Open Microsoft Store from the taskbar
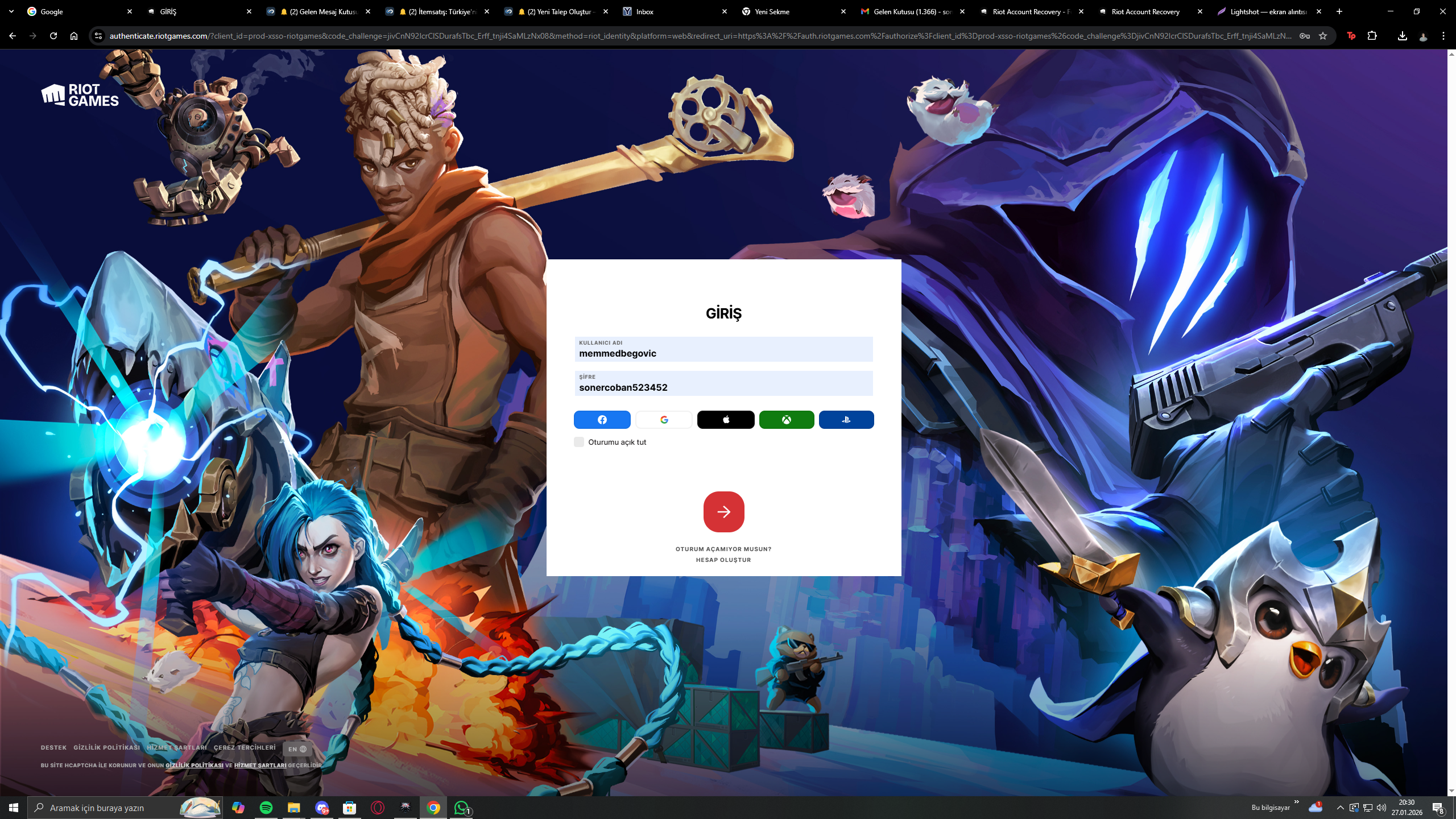 tap(350, 808)
